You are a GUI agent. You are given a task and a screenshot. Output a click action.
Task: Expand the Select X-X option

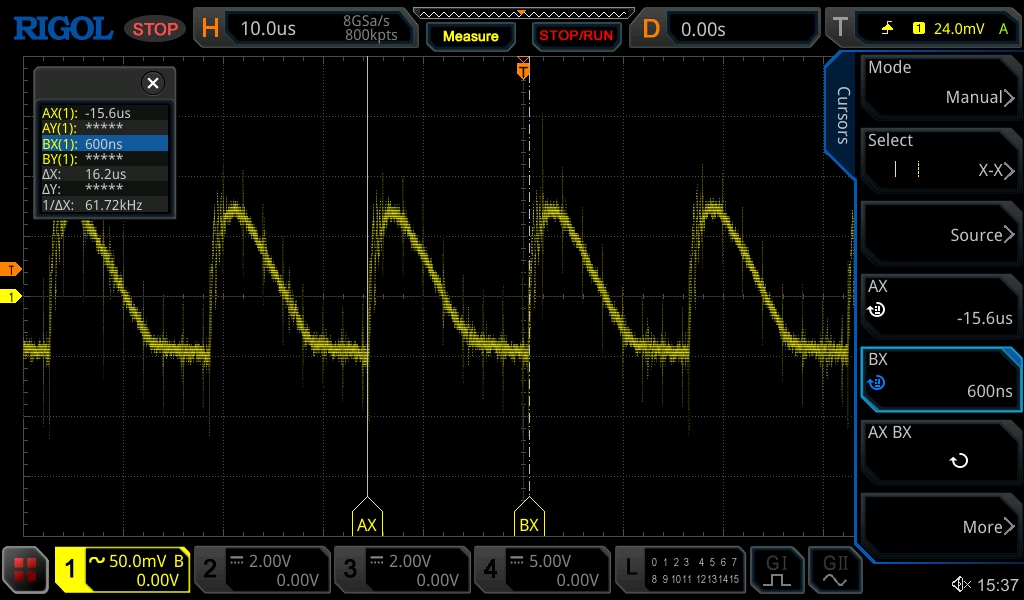(940, 157)
